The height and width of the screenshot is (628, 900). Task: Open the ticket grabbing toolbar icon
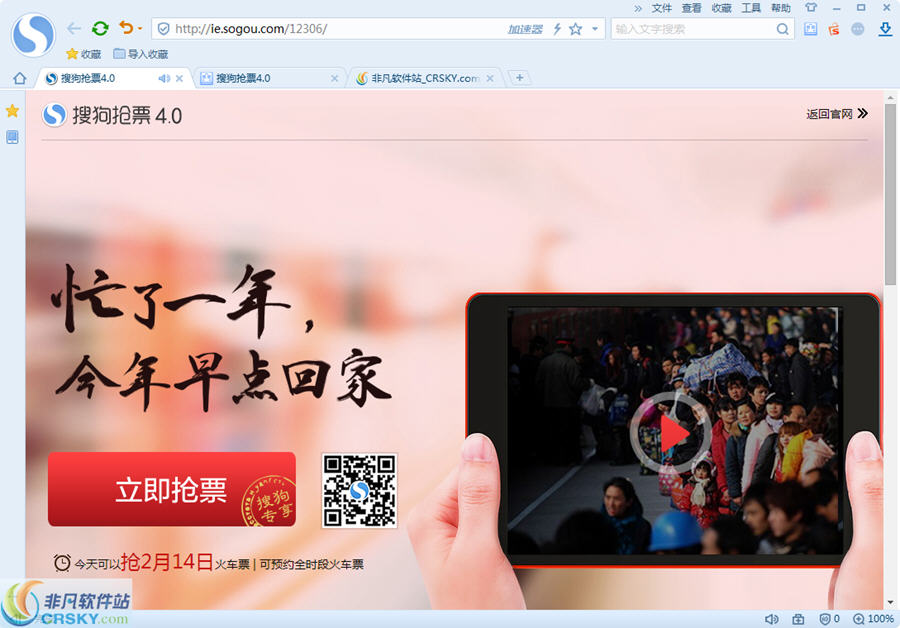810,29
